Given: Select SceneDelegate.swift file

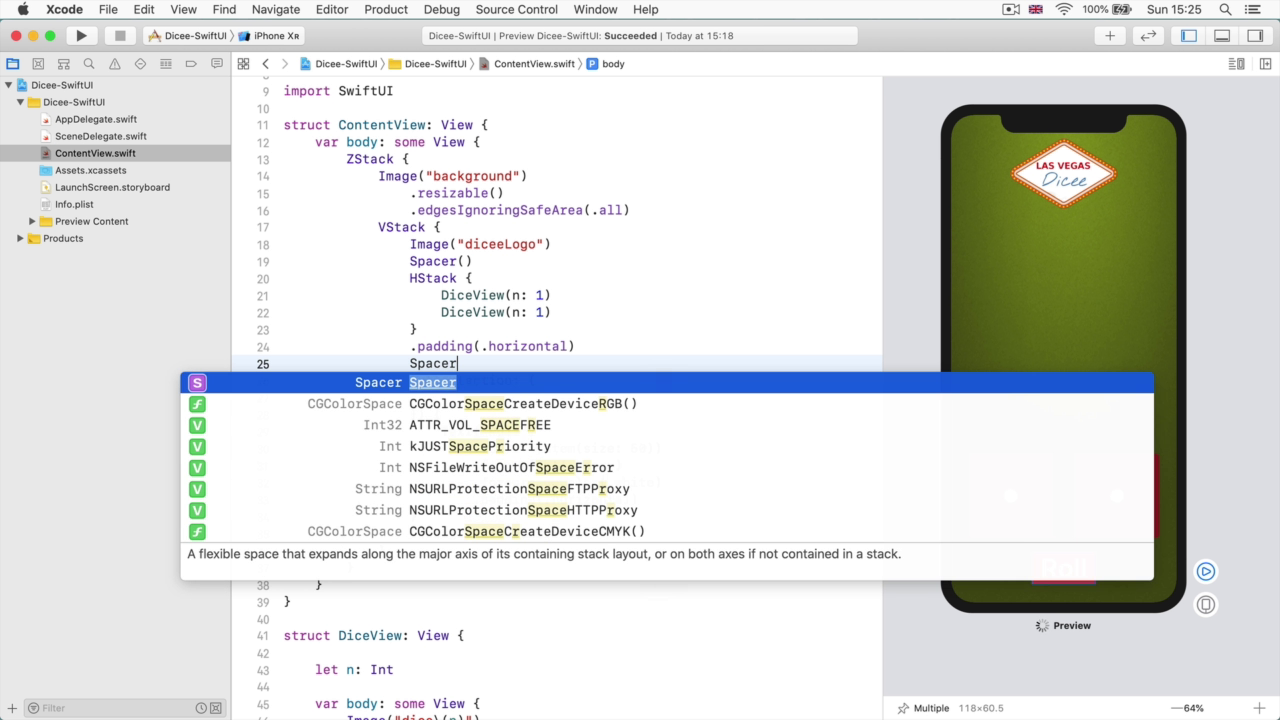Looking at the screenshot, I should [x=101, y=136].
